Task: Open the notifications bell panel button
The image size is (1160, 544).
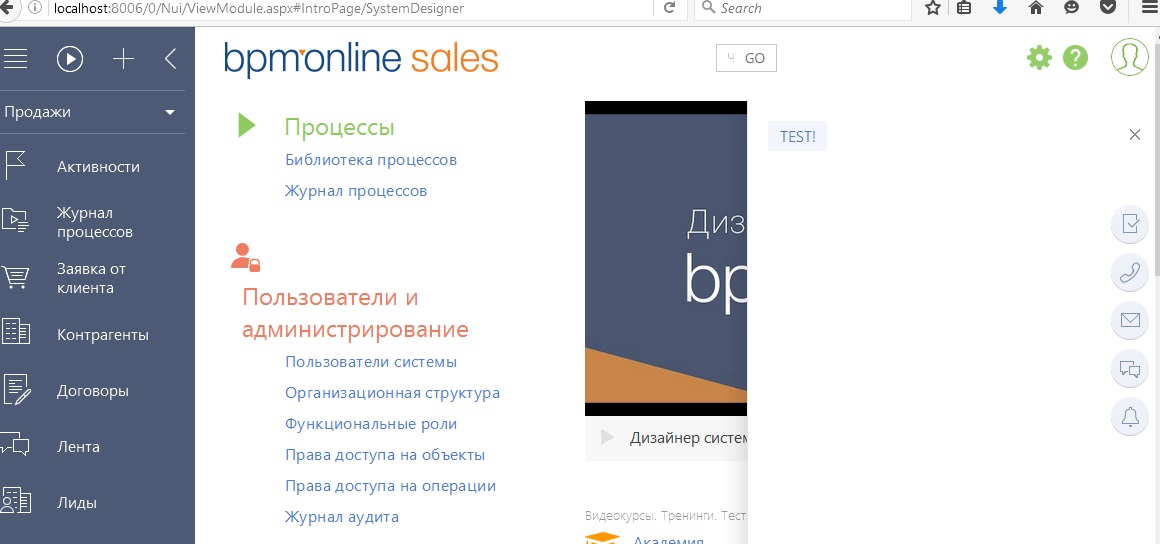Action: pyautogui.click(x=1130, y=417)
